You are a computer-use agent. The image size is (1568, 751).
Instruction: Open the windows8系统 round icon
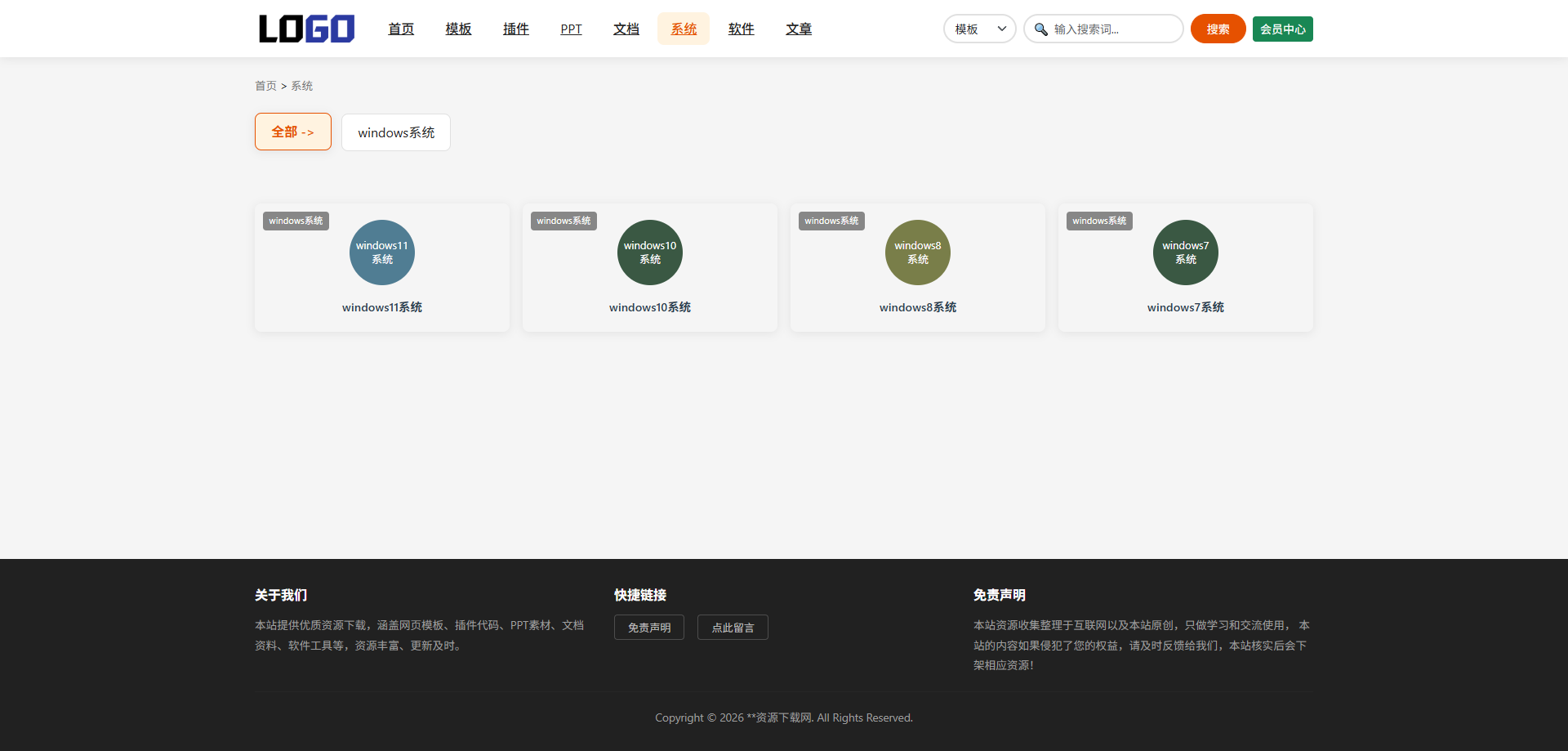click(x=918, y=253)
